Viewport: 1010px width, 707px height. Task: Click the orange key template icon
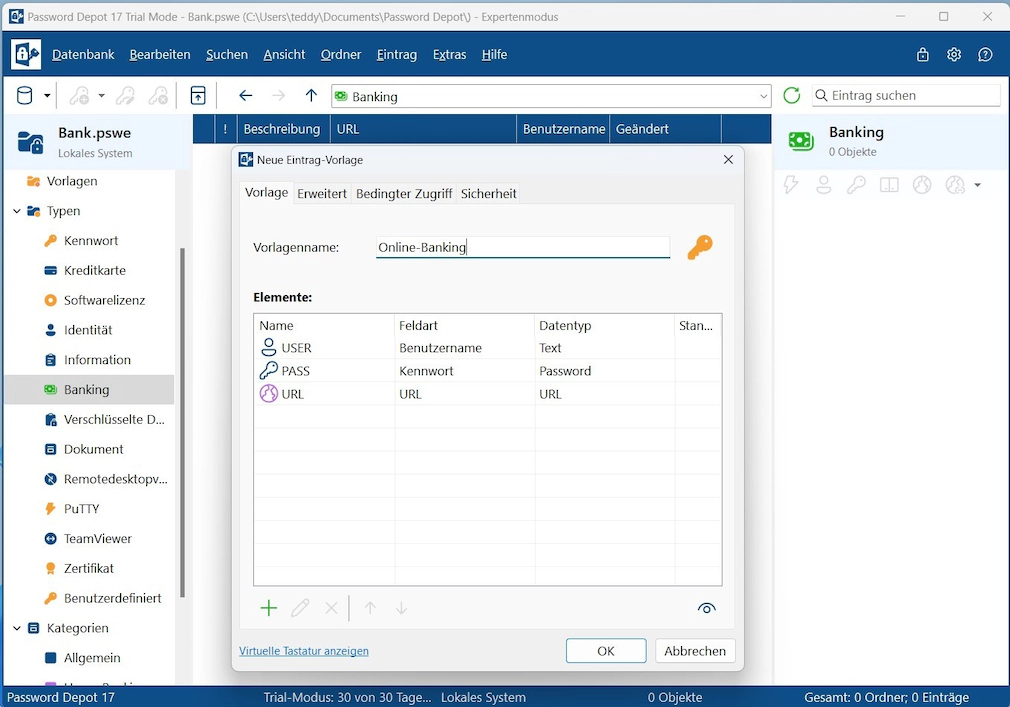click(x=700, y=247)
